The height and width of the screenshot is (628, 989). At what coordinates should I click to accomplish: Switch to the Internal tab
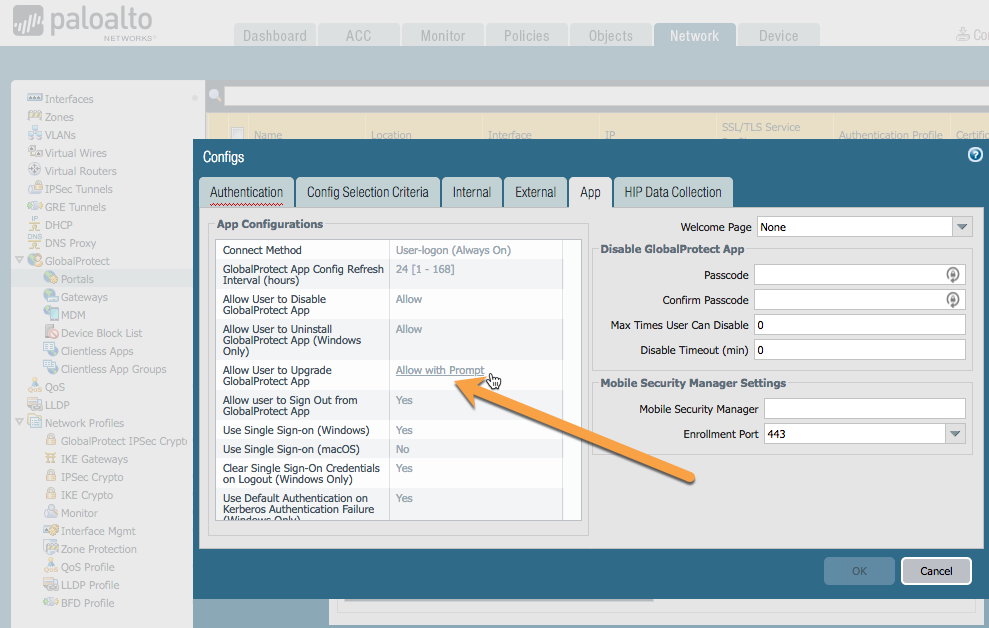point(471,192)
